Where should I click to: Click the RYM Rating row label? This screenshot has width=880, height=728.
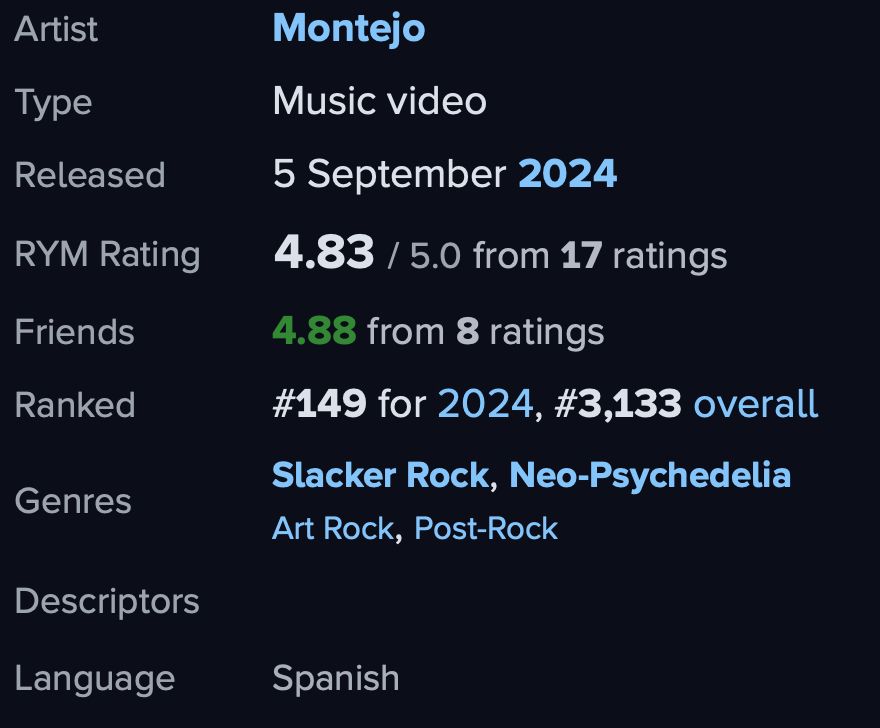108,255
